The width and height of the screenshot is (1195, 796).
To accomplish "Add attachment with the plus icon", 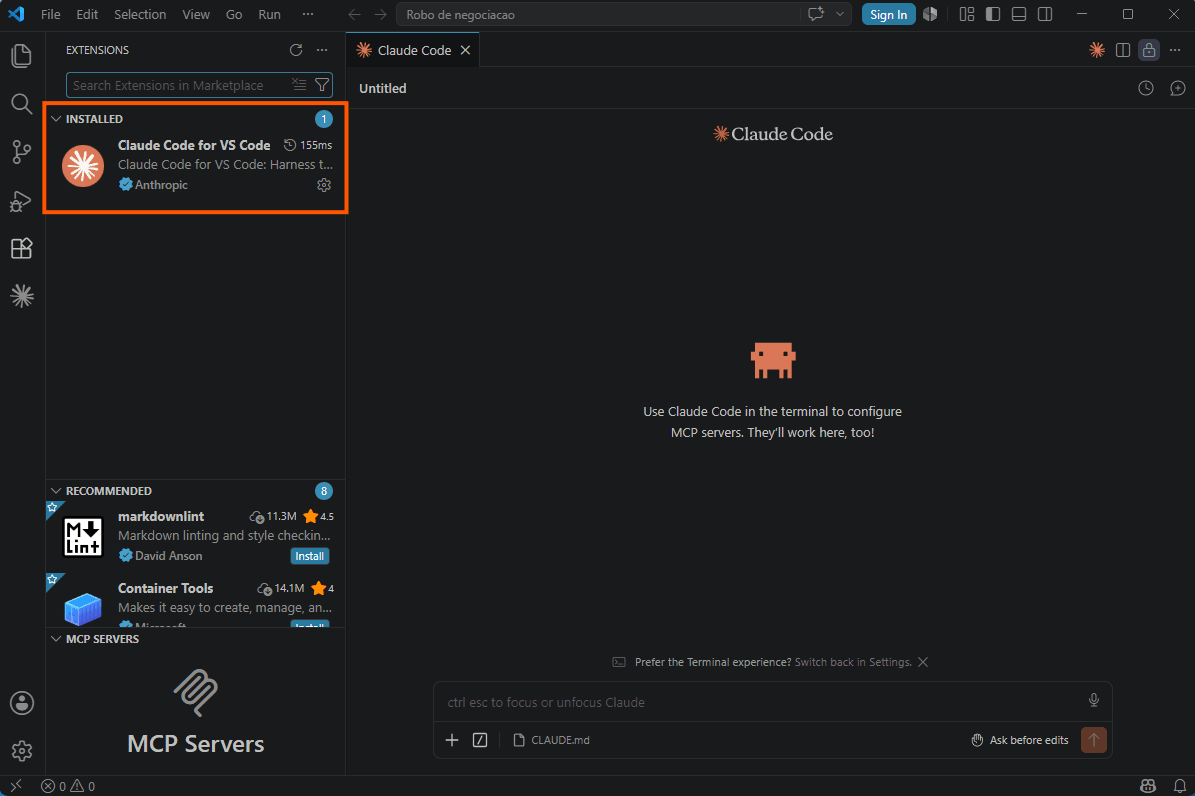I will (x=452, y=740).
